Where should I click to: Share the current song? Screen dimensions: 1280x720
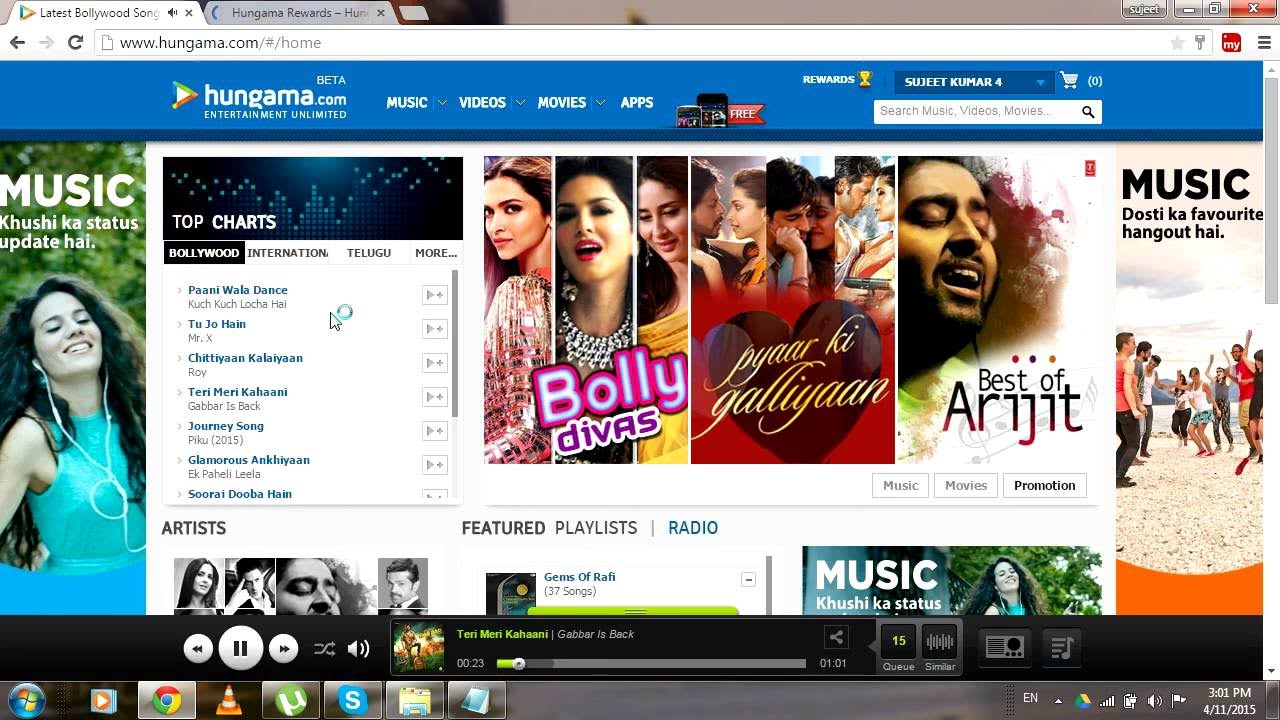(x=836, y=637)
